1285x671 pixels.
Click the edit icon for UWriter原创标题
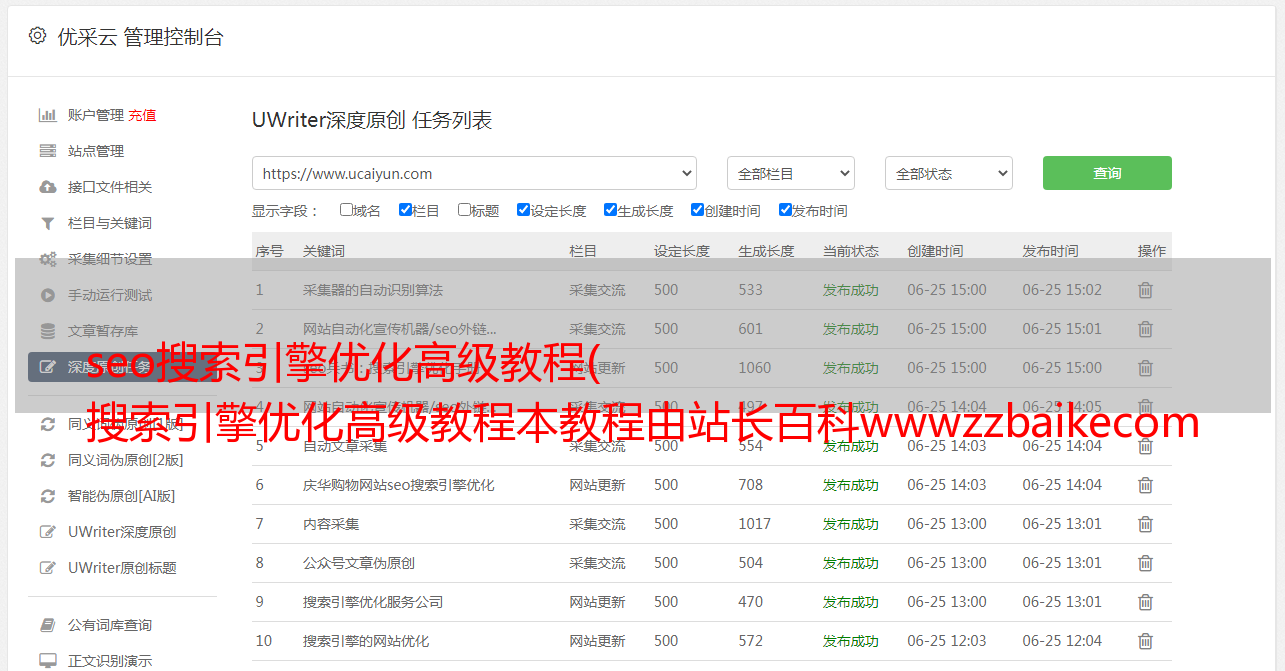tap(47, 568)
